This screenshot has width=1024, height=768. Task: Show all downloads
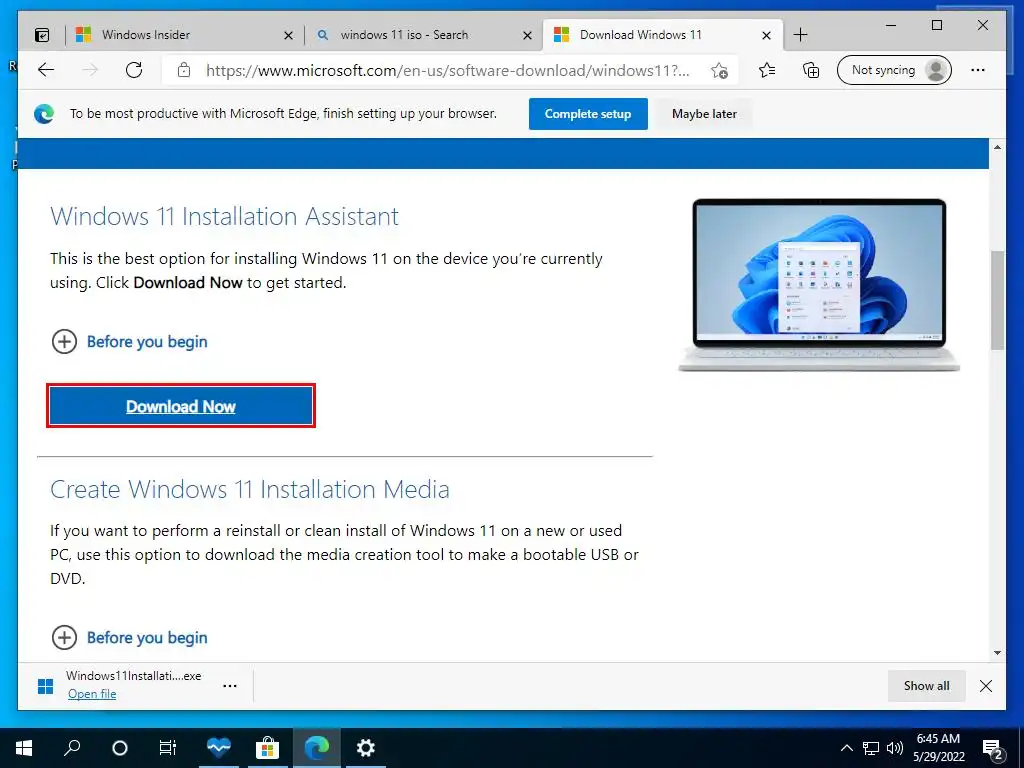coord(926,686)
